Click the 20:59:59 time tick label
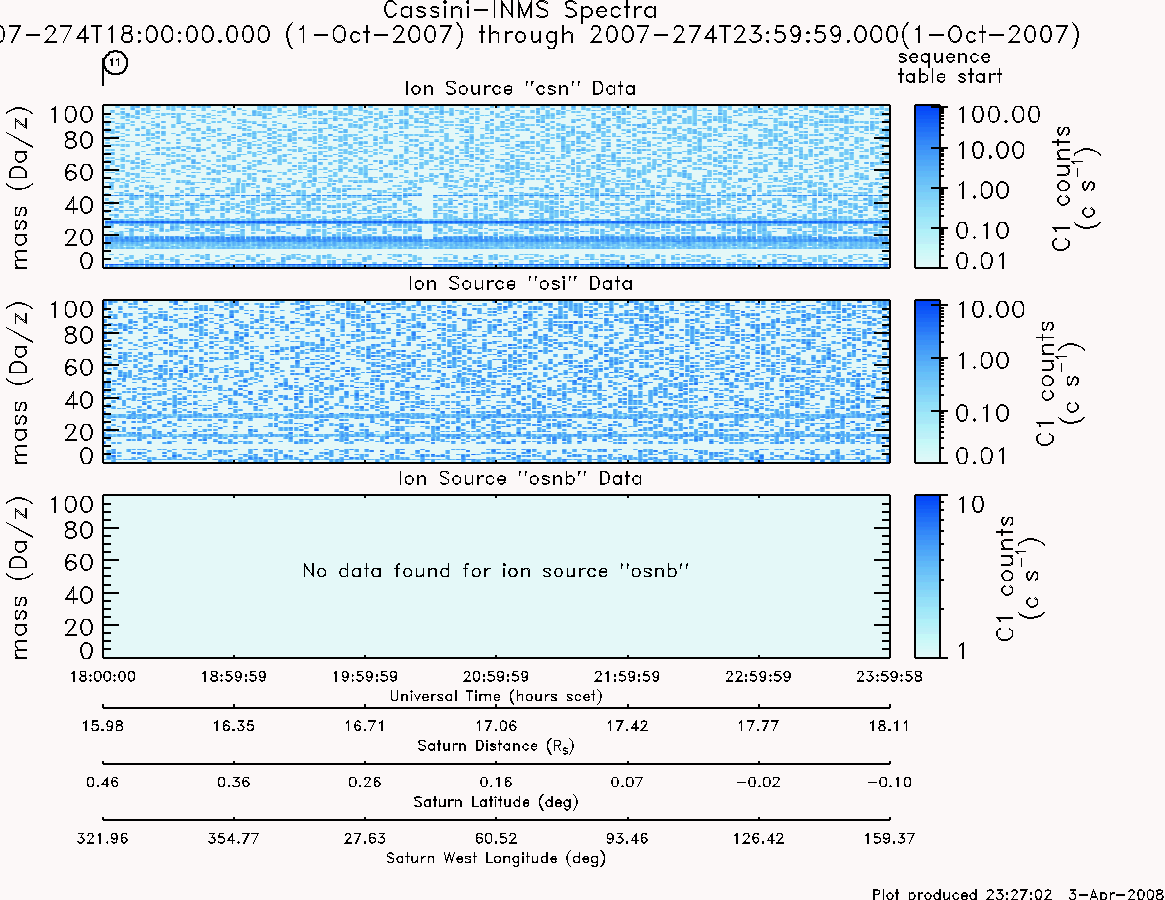 (496, 676)
